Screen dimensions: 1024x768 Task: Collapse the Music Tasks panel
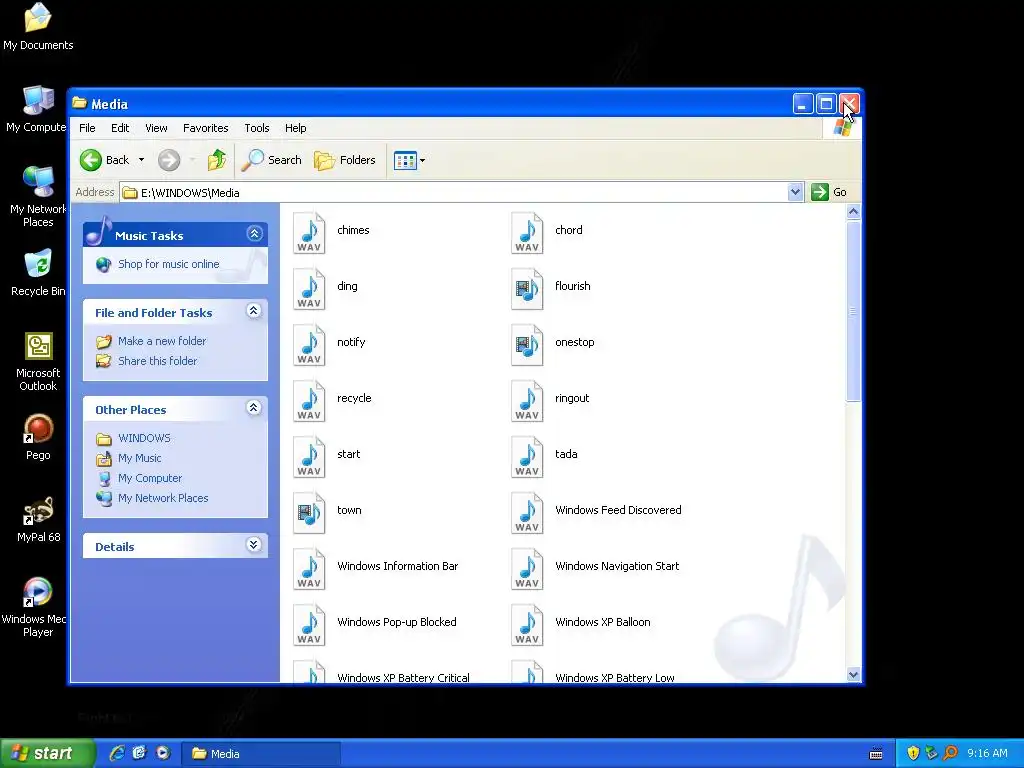click(x=255, y=234)
